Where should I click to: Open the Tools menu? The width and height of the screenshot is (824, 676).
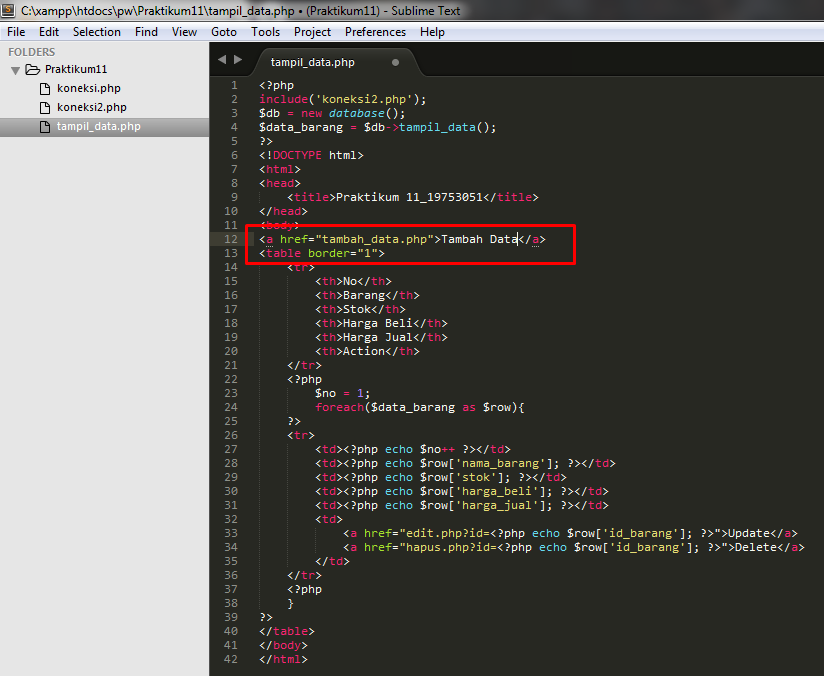click(265, 32)
